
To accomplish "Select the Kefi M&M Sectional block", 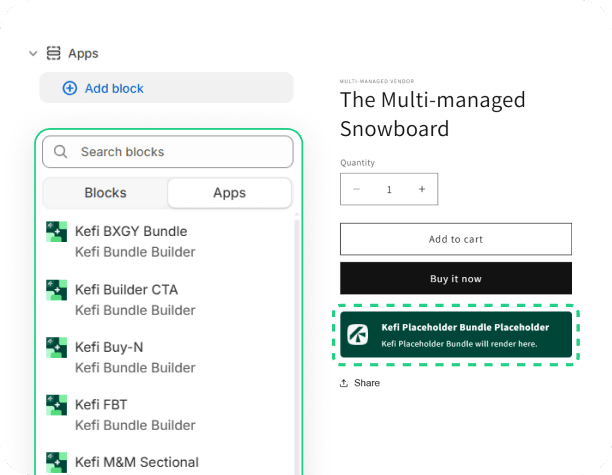I will (168, 462).
